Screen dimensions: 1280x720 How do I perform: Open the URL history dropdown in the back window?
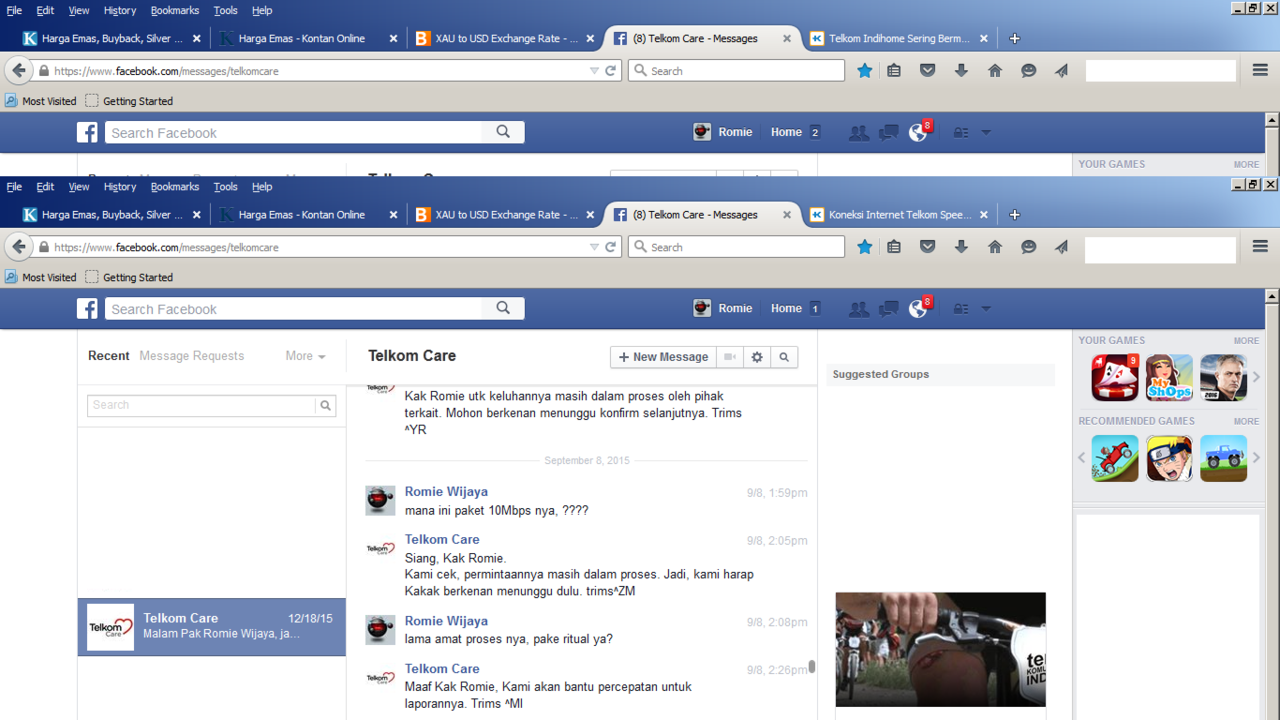[x=594, y=71]
